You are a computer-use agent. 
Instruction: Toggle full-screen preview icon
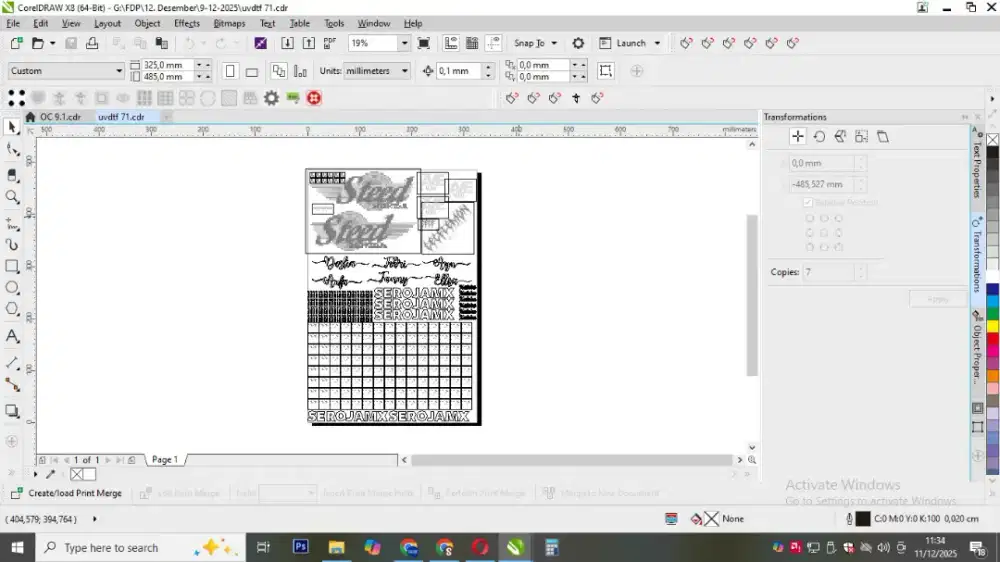point(423,43)
